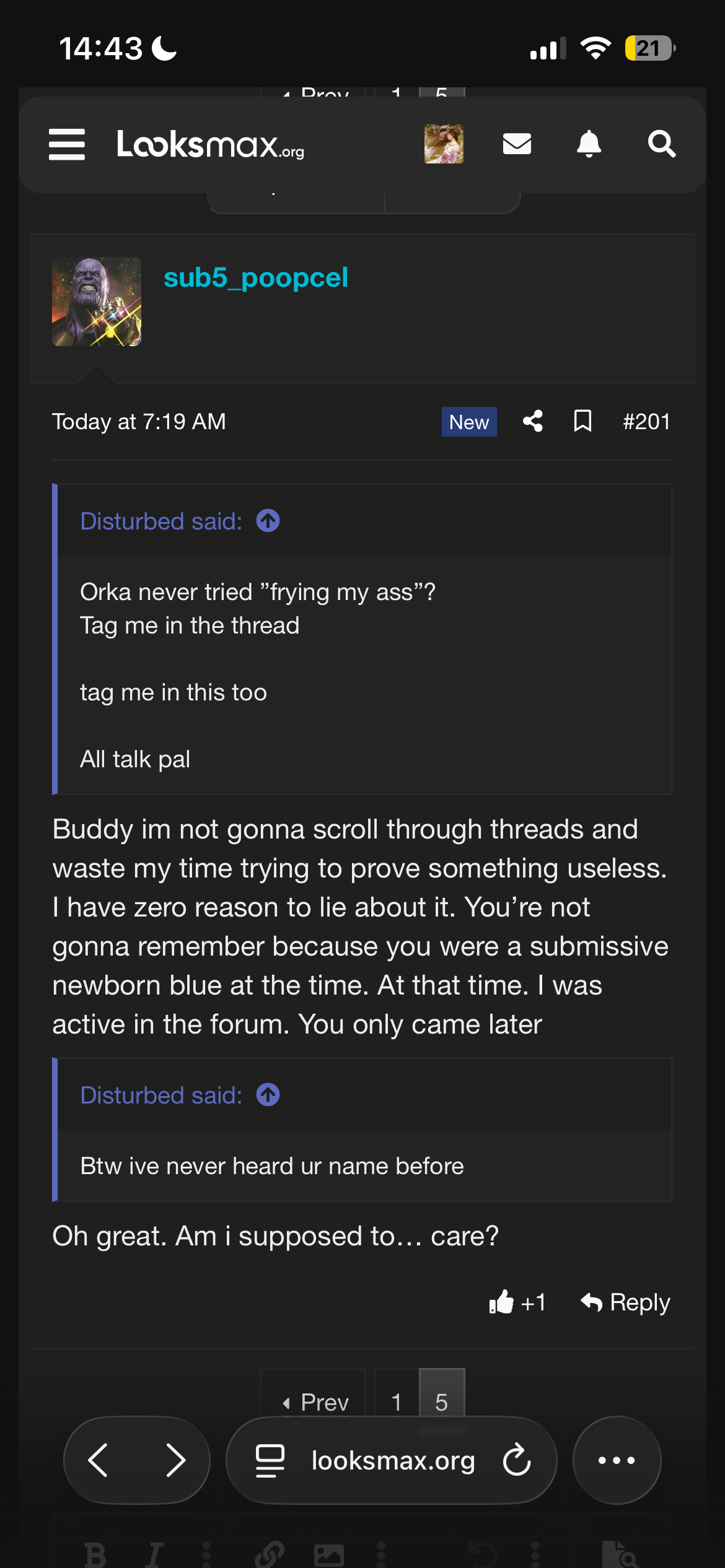Bookmark post #201
Viewport: 725px width, 1568px height.
tap(582, 421)
